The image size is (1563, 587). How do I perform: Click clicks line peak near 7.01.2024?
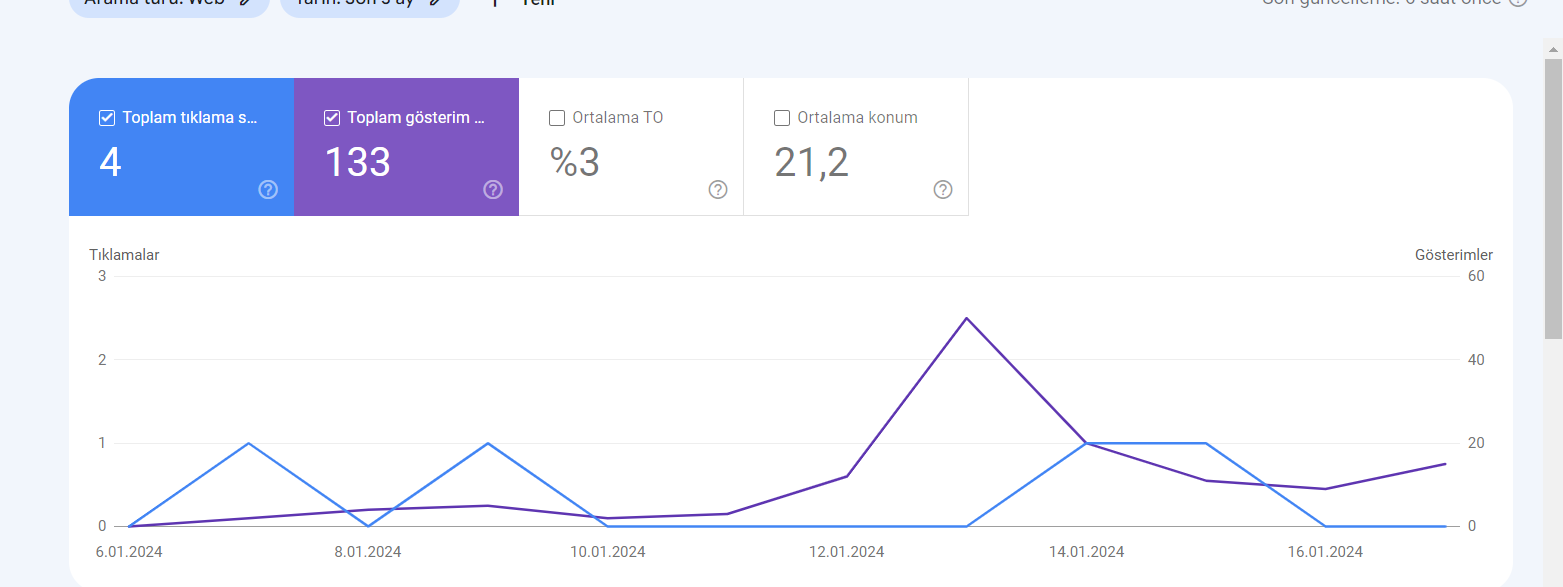pos(248,443)
